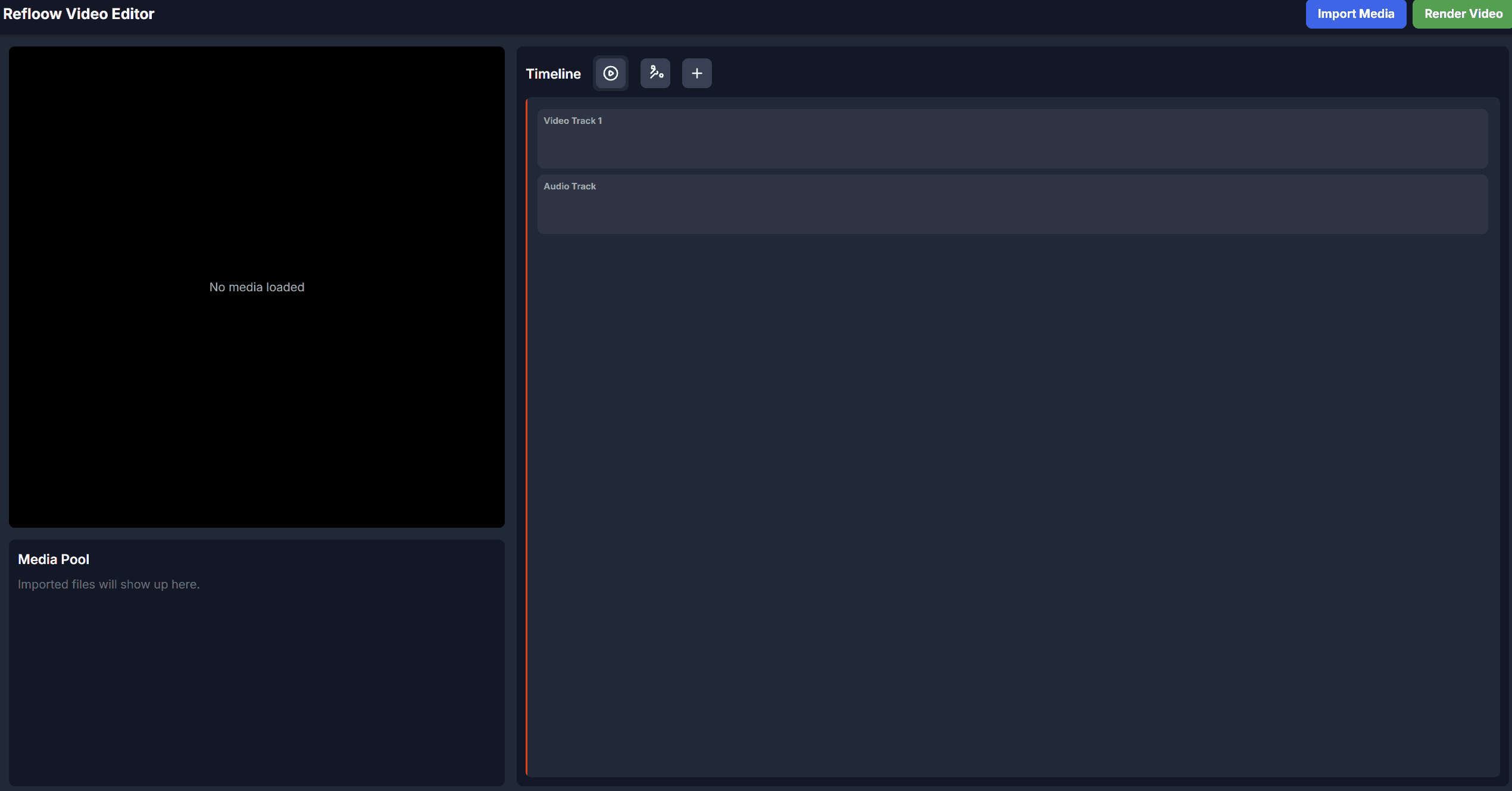Click the Media Pool panel heading

(x=54, y=559)
